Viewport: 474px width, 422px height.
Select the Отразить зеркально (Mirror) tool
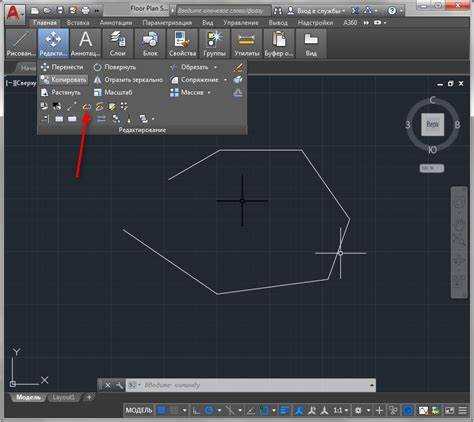tap(129, 80)
